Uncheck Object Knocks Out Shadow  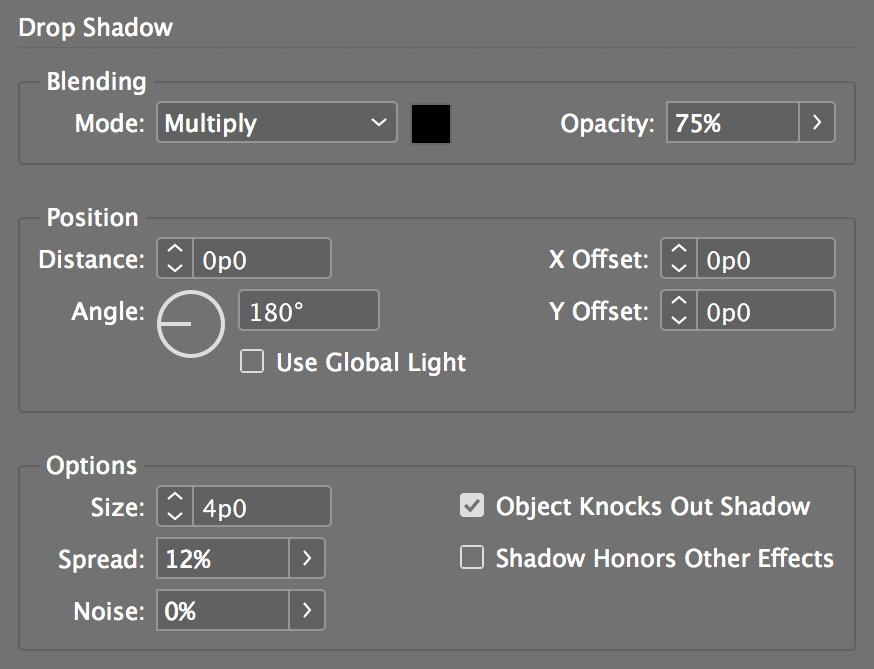click(471, 506)
